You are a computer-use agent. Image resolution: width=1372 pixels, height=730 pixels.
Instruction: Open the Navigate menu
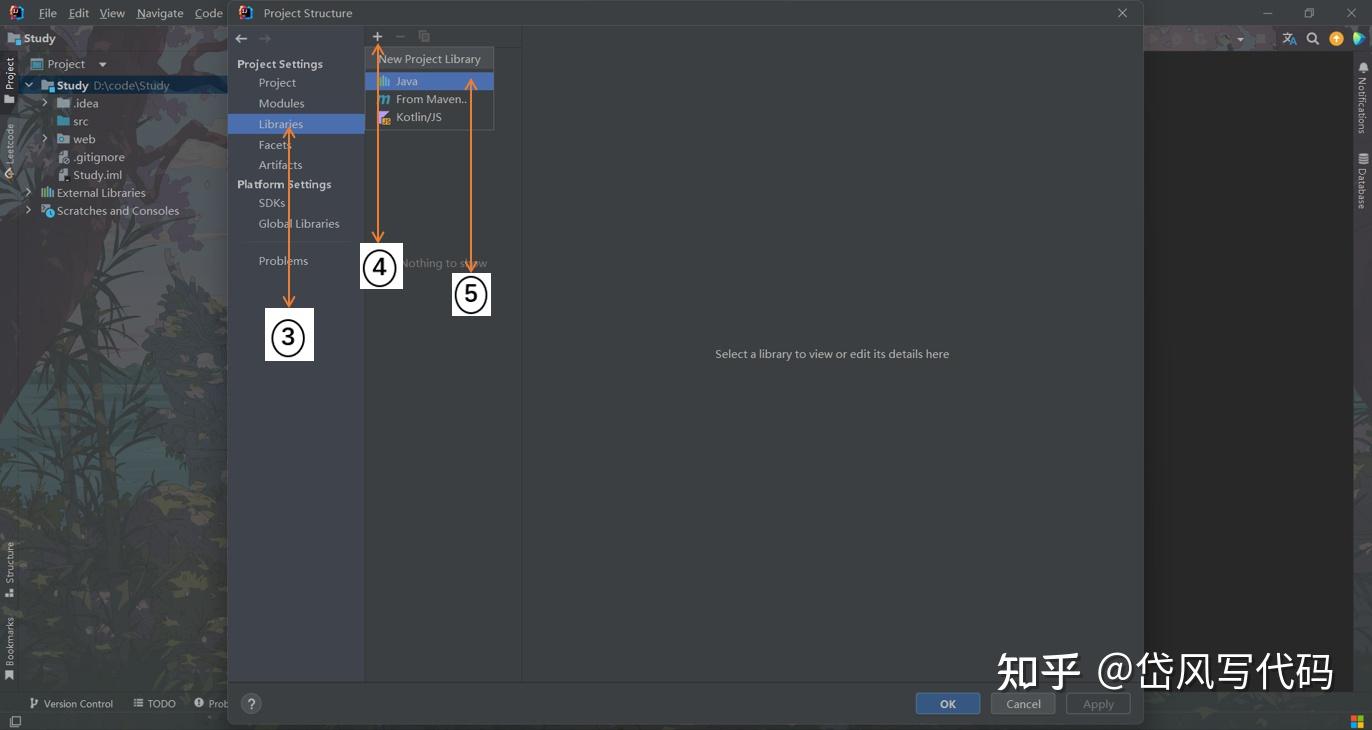click(x=159, y=13)
